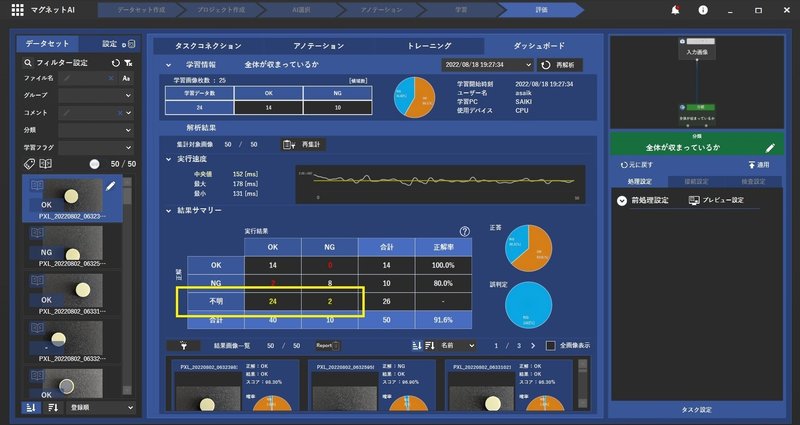Click the タスク設定 button at bottom

pos(696,410)
